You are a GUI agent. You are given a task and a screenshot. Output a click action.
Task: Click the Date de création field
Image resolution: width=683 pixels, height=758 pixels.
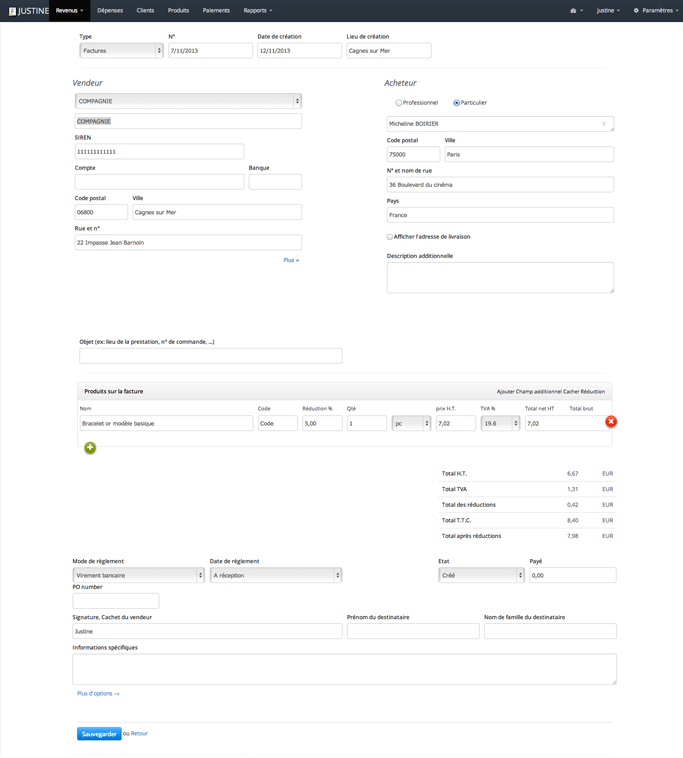[x=299, y=50]
